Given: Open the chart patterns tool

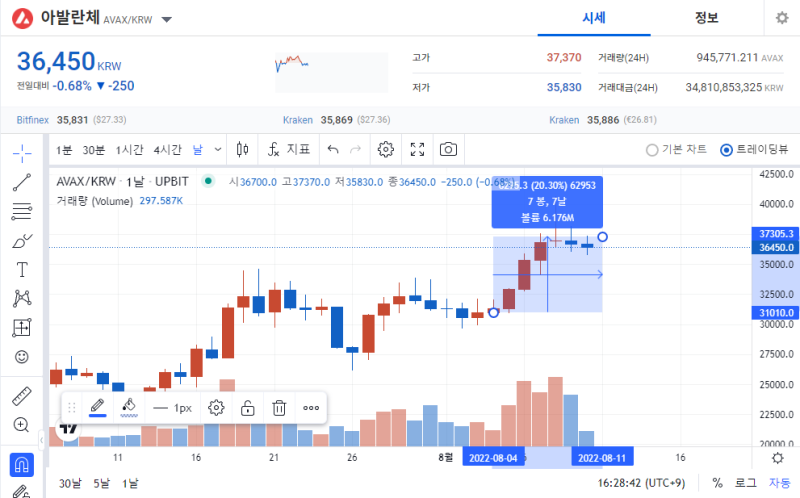Looking at the screenshot, I should click(21, 298).
